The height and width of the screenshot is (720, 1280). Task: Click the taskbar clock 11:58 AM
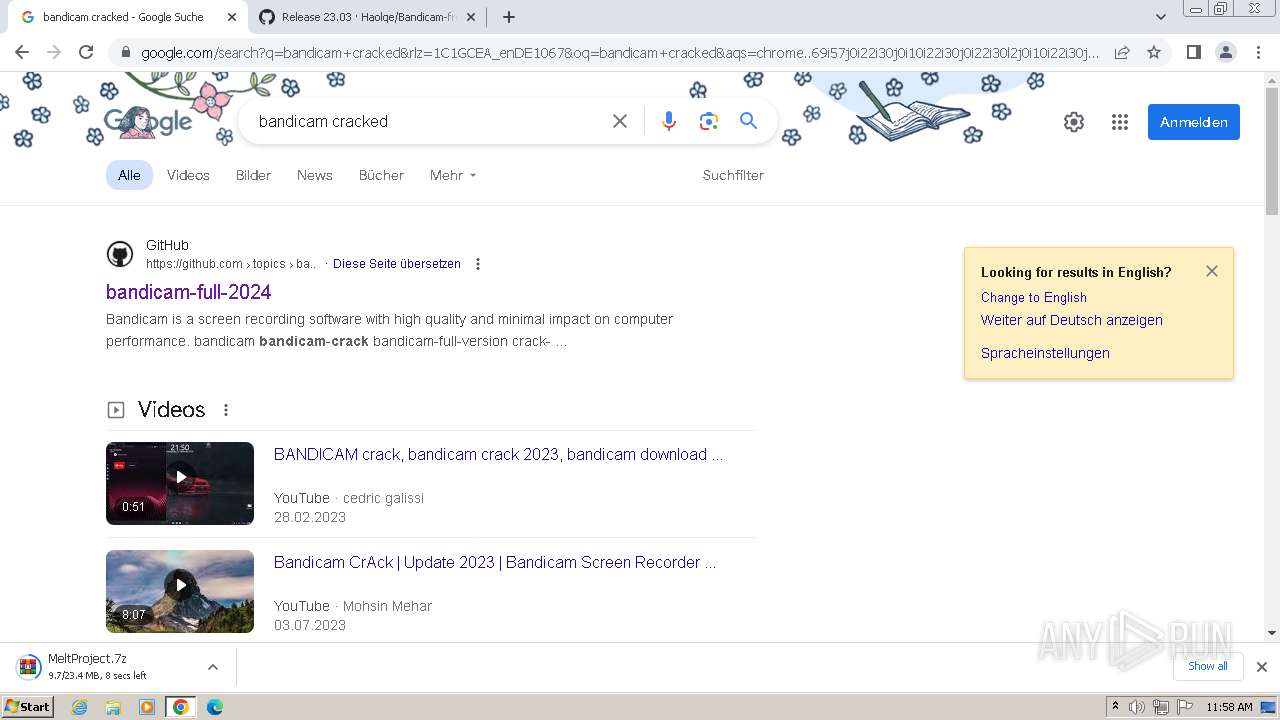point(1229,707)
